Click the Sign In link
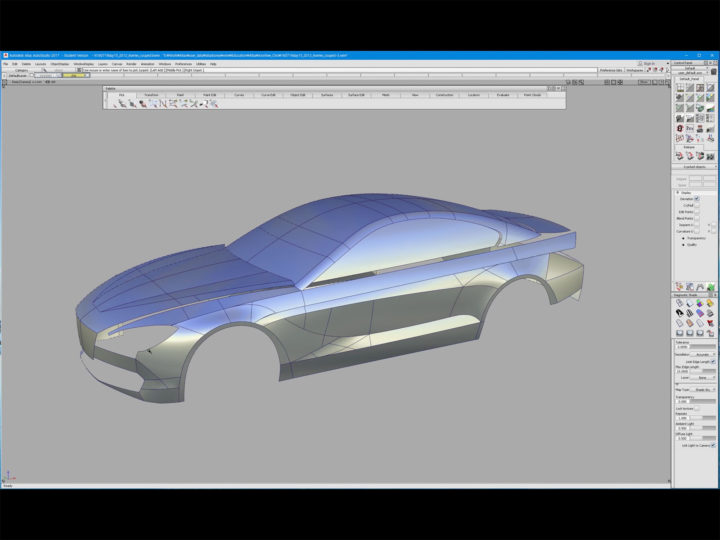 [649, 63]
